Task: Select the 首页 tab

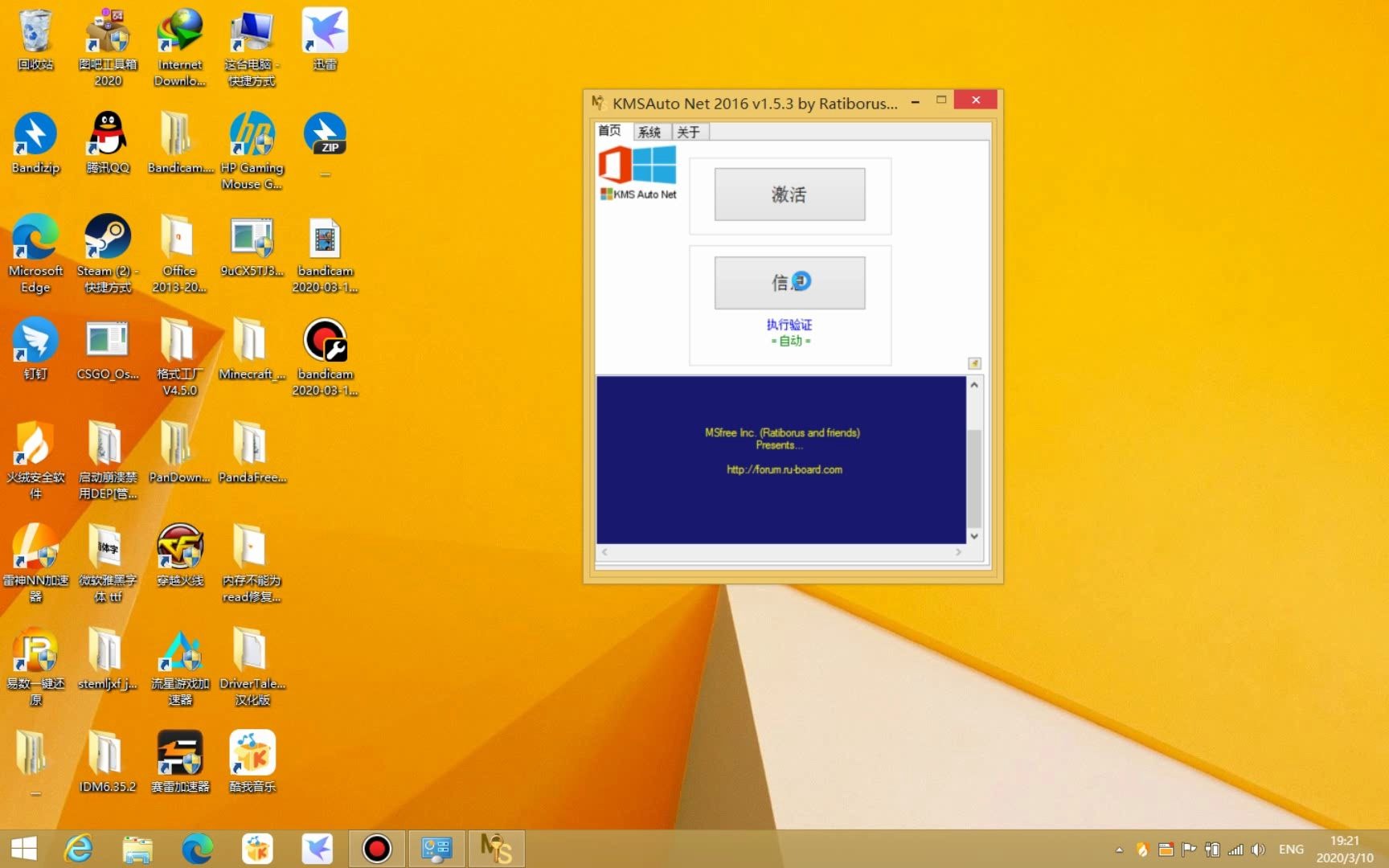Action: [610, 130]
